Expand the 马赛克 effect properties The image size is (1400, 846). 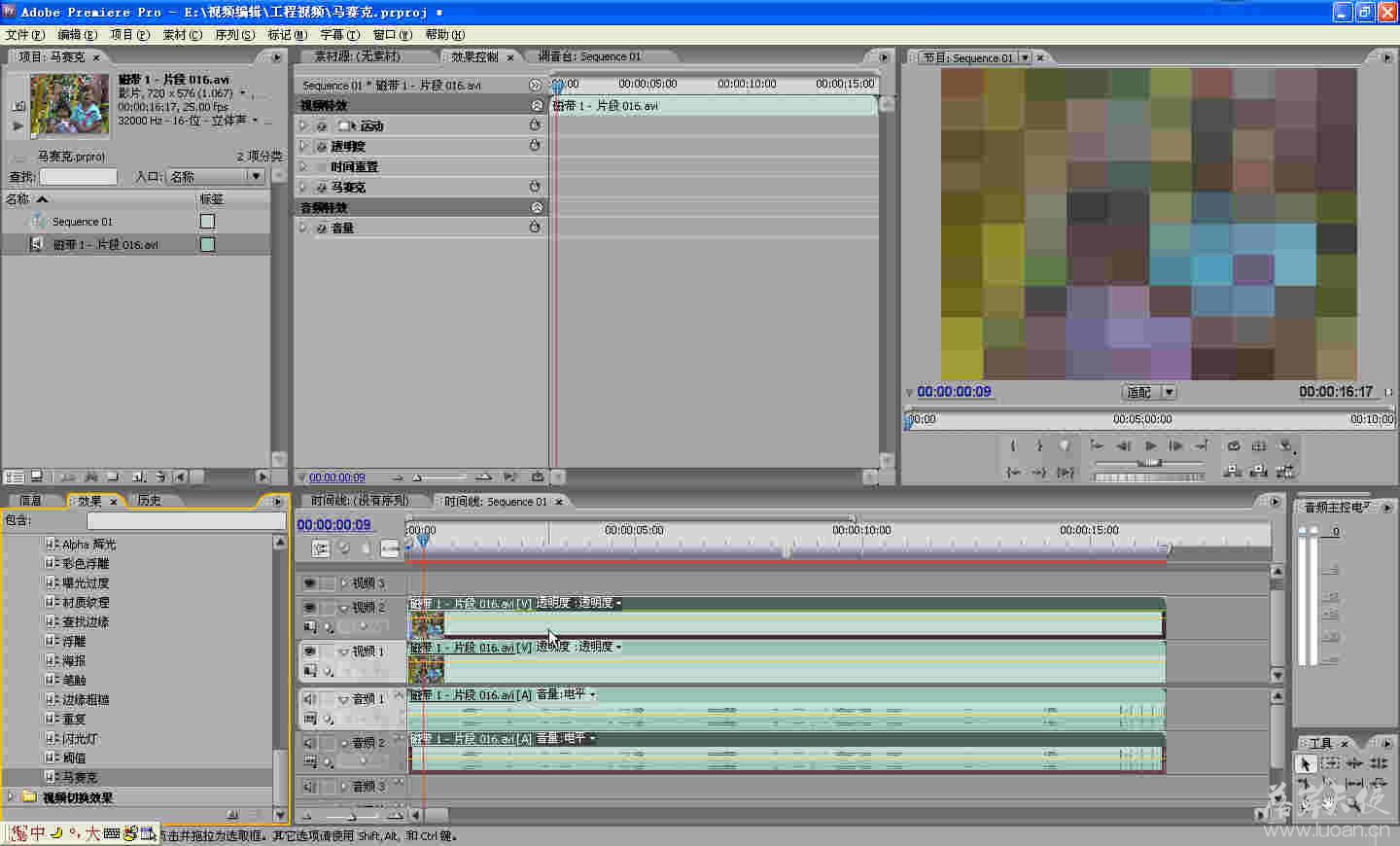pyautogui.click(x=303, y=188)
